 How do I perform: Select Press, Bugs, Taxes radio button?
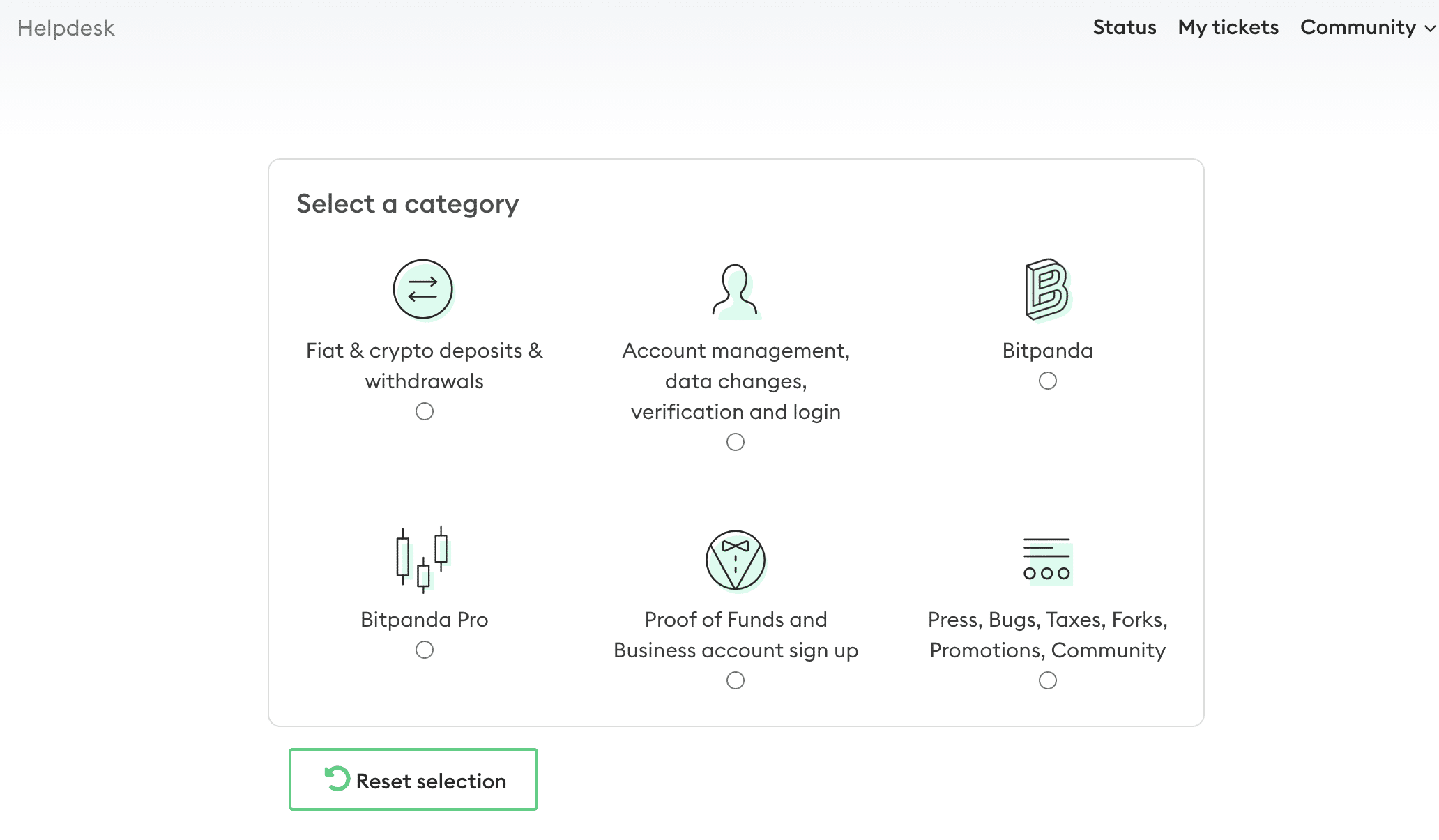(x=1048, y=680)
